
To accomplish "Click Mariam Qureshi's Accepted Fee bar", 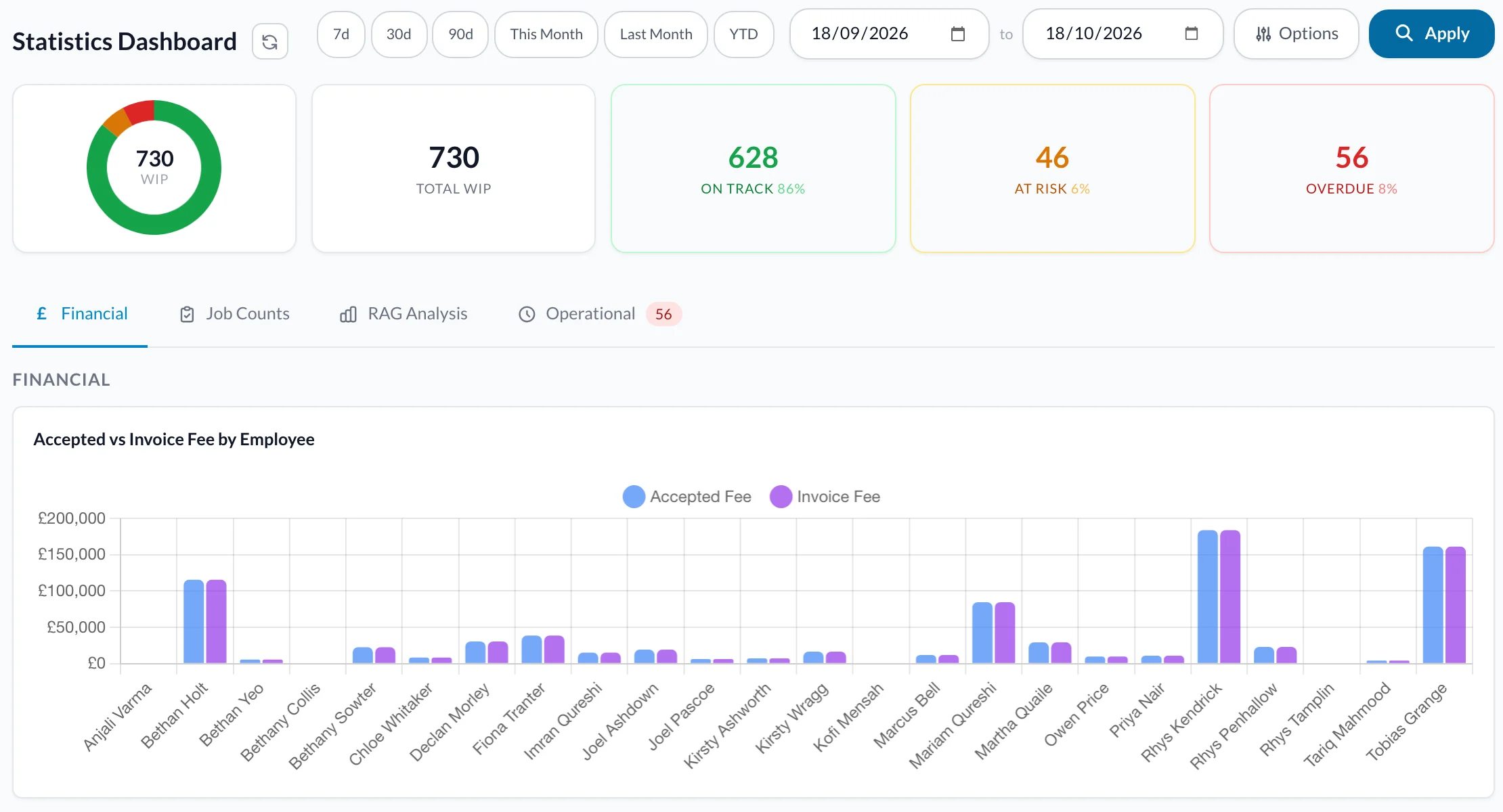I will pyautogui.click(x=982, y=633).
